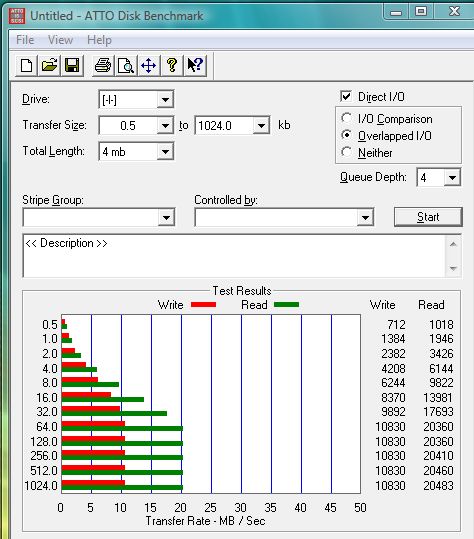Select the I/O Comparison radio button

click(346, 119)
